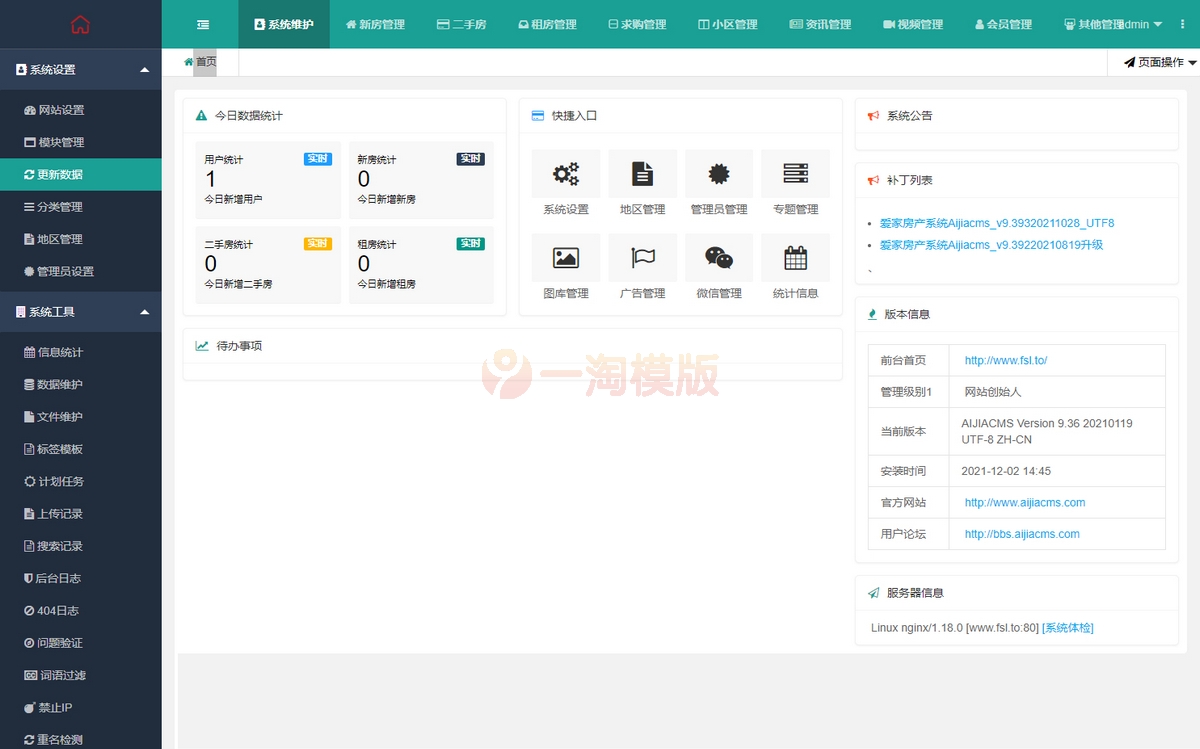Collapse the 系统工具 section chevron

coord(144,311)
